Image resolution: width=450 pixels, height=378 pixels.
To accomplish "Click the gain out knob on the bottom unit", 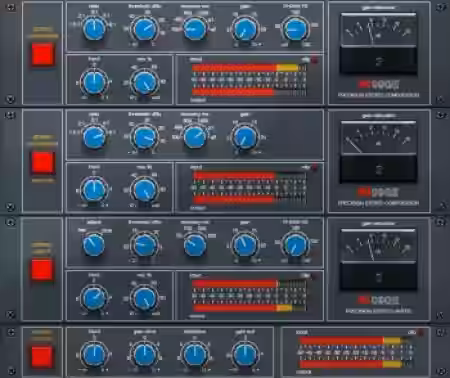I will tap(245, 355).
